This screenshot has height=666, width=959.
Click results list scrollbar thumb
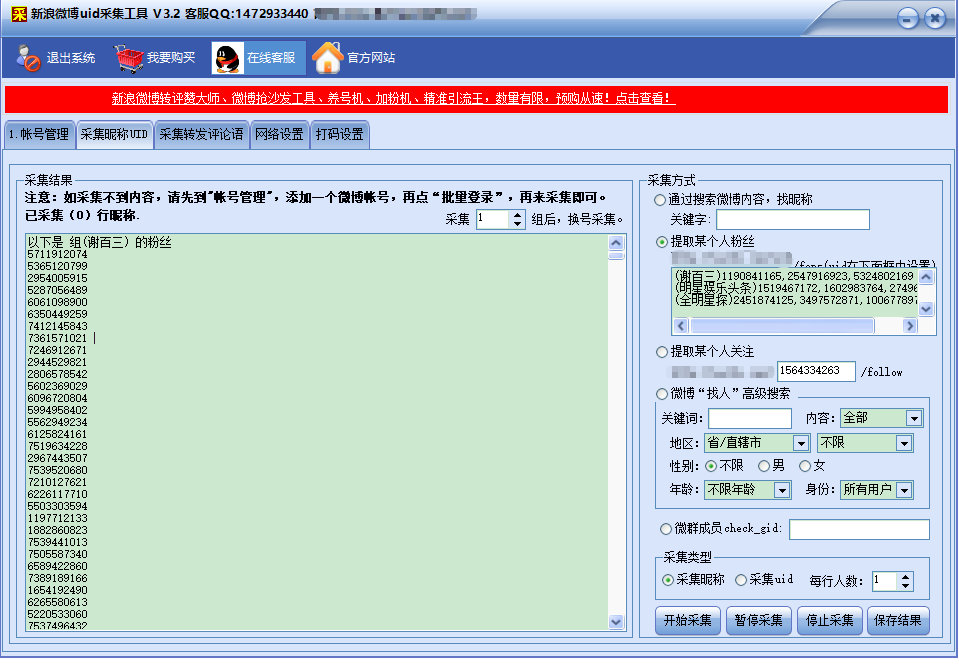coord(616,256)
